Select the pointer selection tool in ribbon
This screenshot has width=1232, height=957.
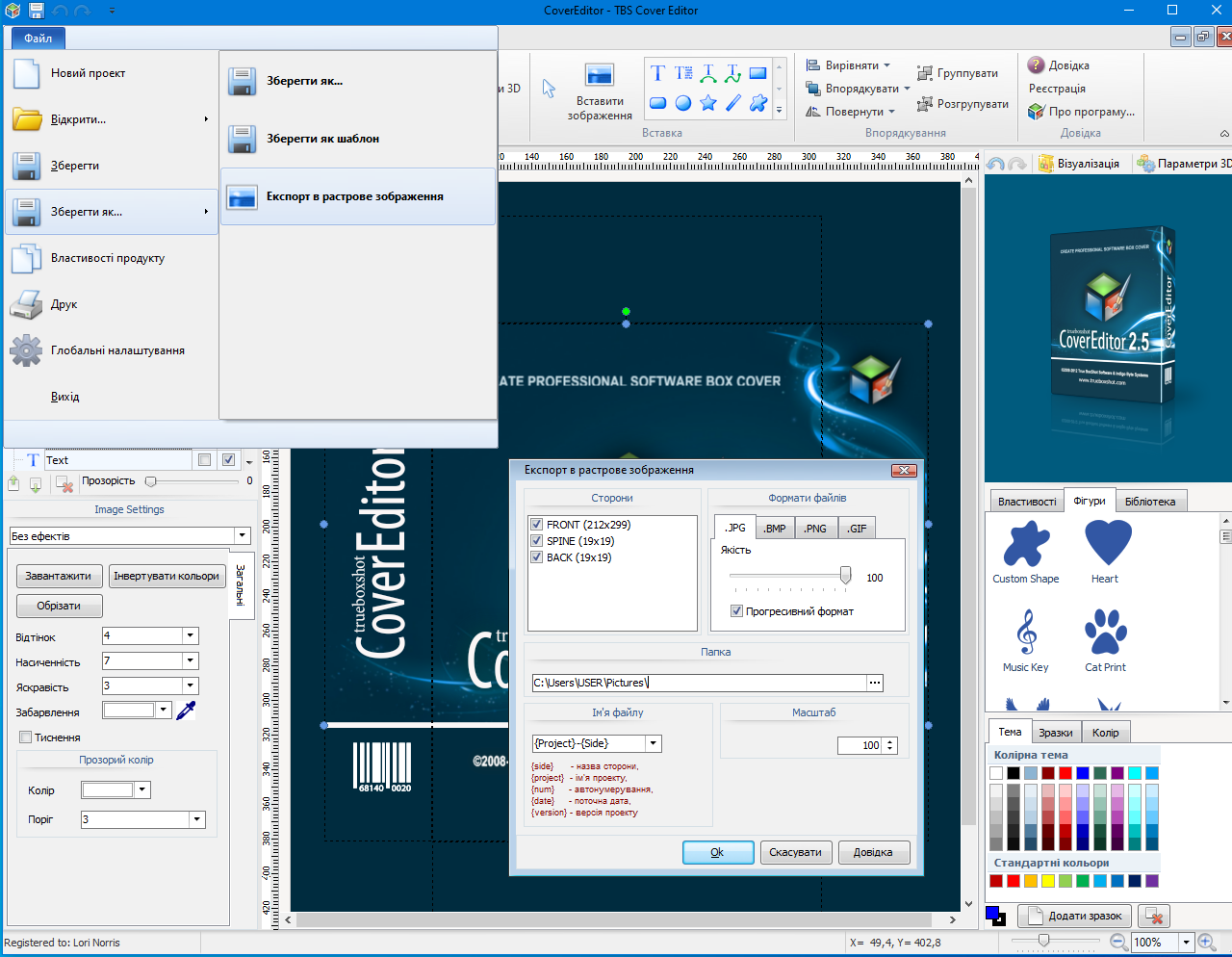pyautogui.click(x=549, y=89)
